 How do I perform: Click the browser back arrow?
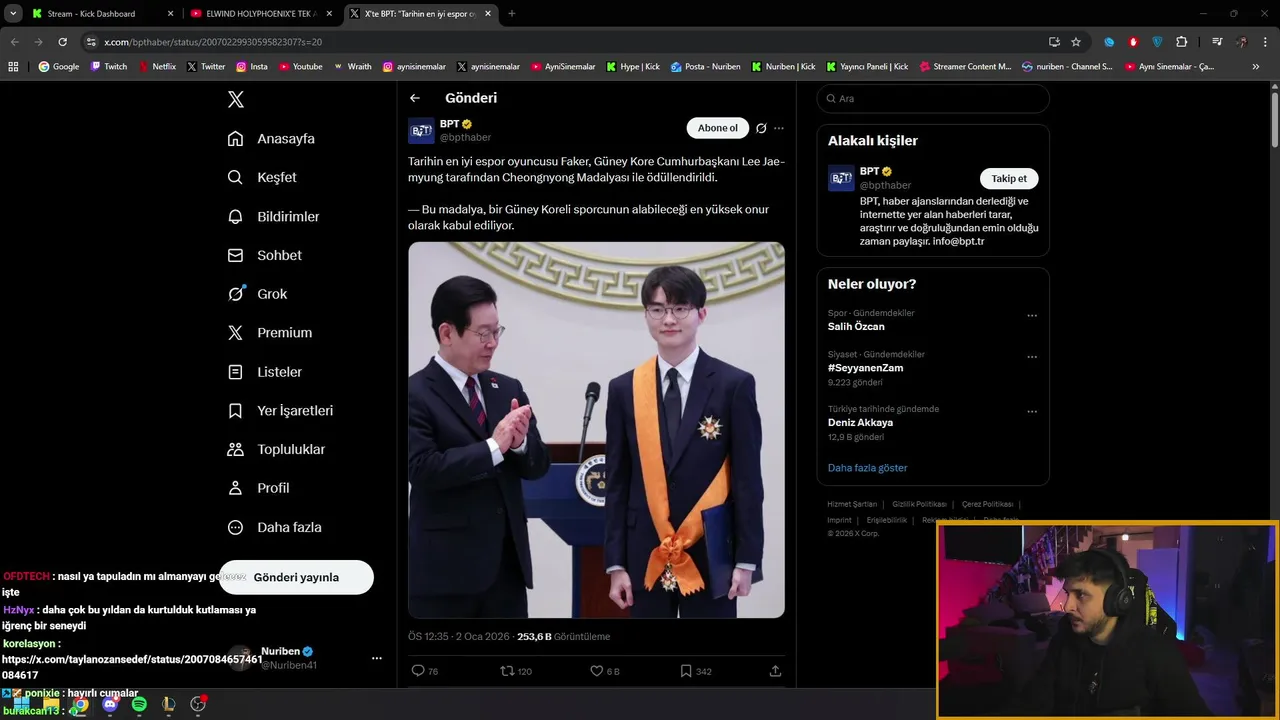pos(15,42)
